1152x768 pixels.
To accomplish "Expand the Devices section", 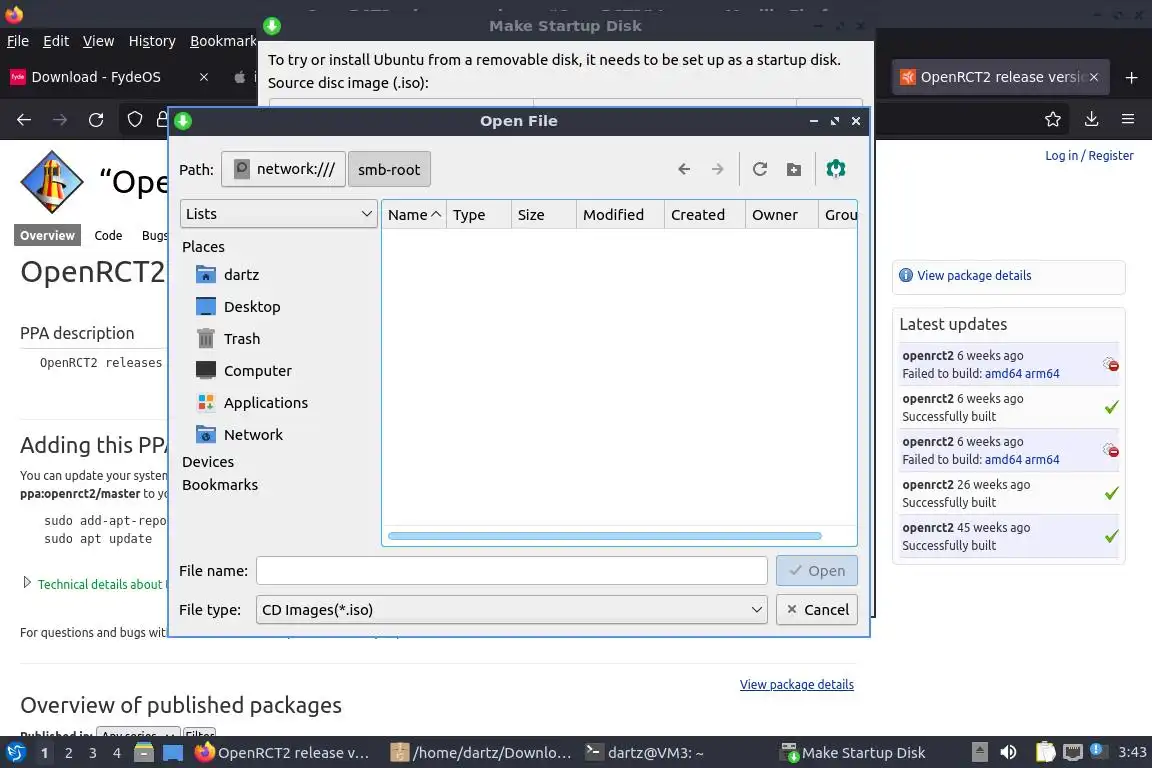I will [x=208, y=462].
